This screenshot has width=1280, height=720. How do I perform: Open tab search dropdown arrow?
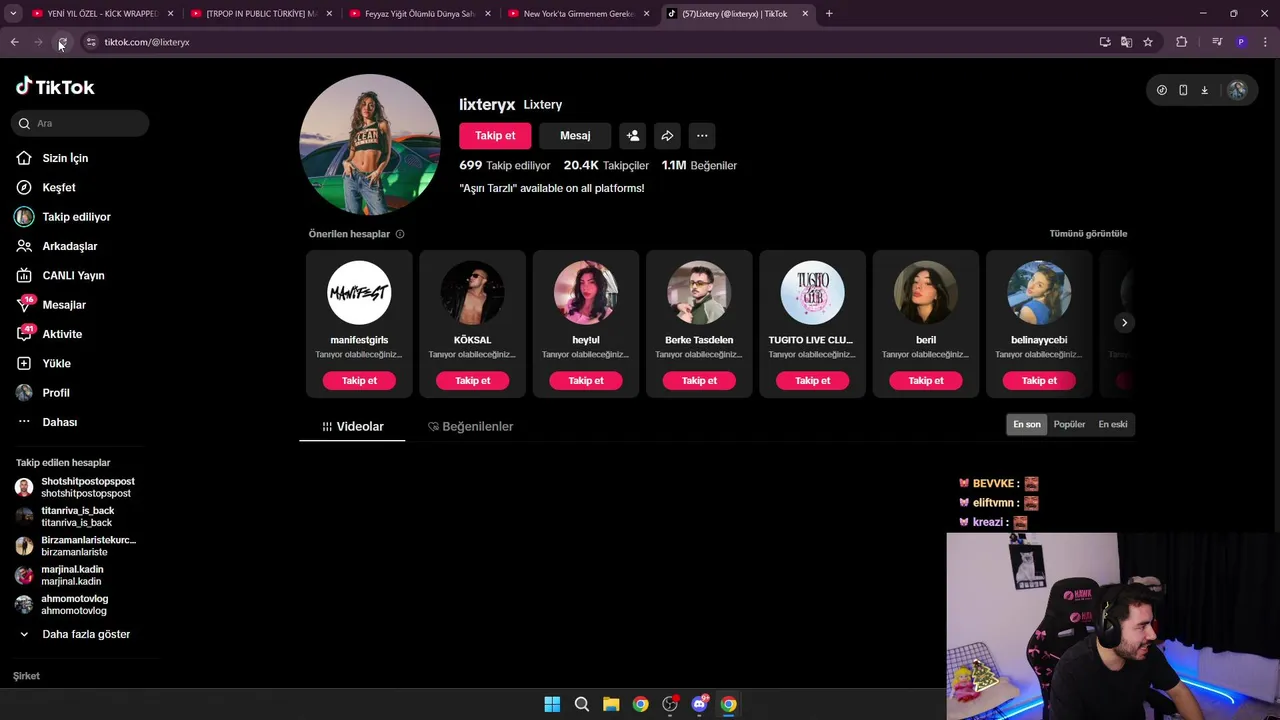13,14
